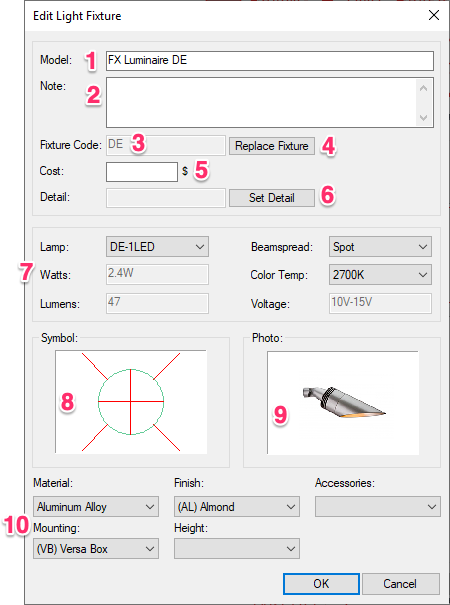Expand the Beamspread dropdown set to Spot

point(380,247)
